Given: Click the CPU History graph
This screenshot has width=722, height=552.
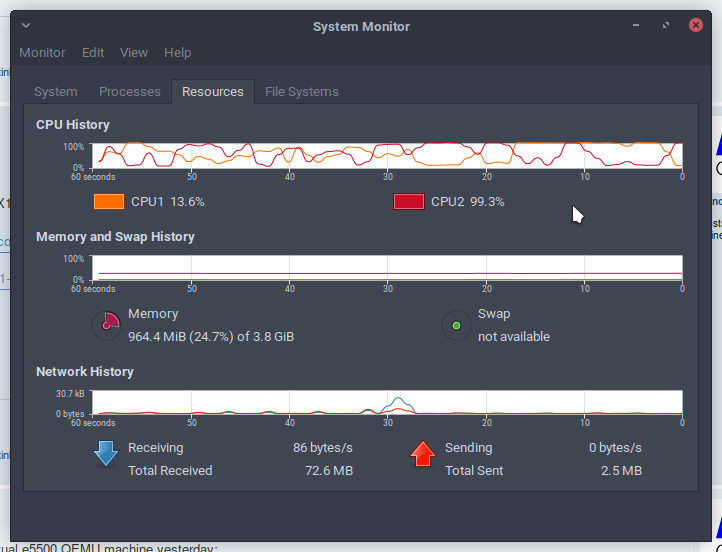Looking at the screenshot, I should [387, 155].
